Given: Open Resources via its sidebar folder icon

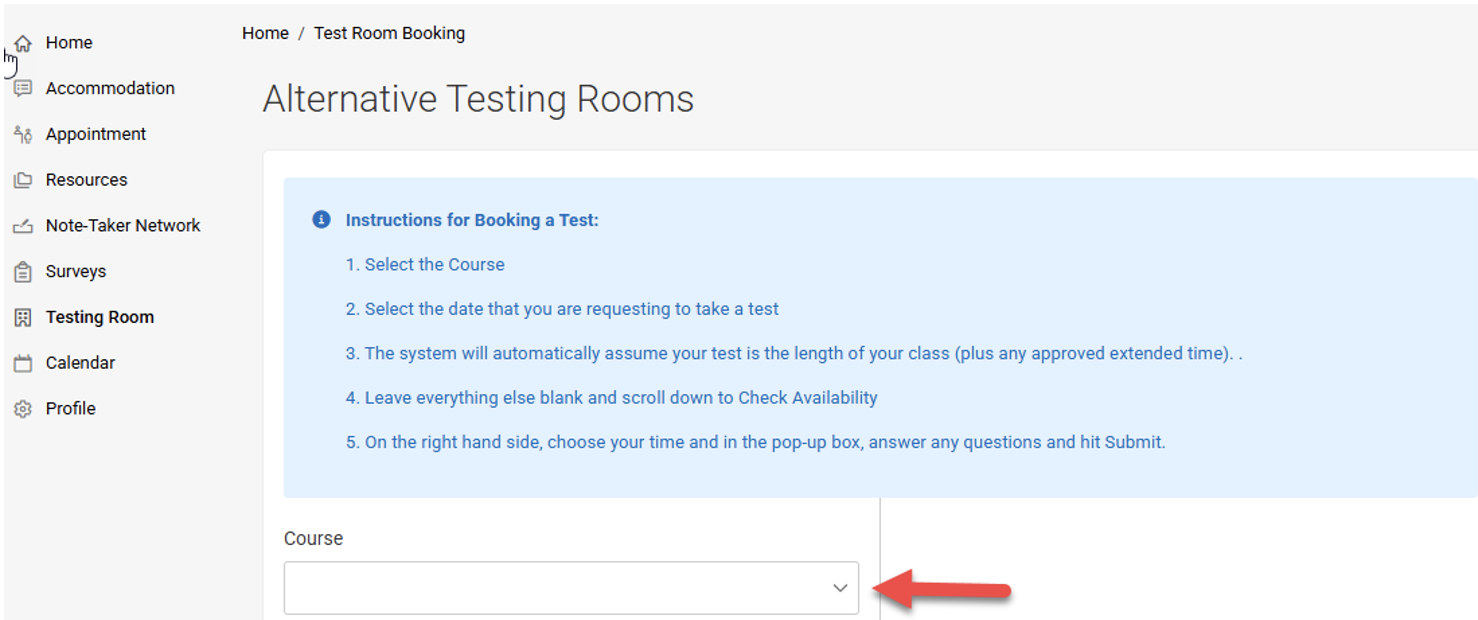Looking at the screenshot, I should [23, 179].
